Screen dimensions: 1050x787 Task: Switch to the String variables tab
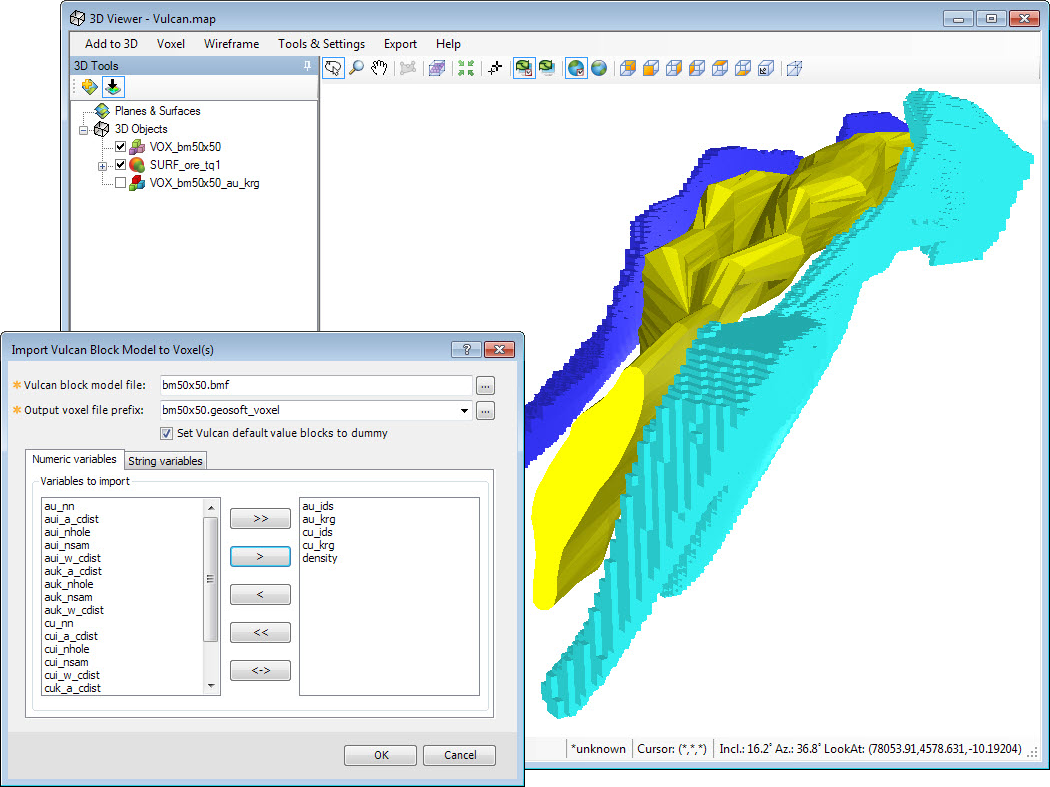point(165,460)
